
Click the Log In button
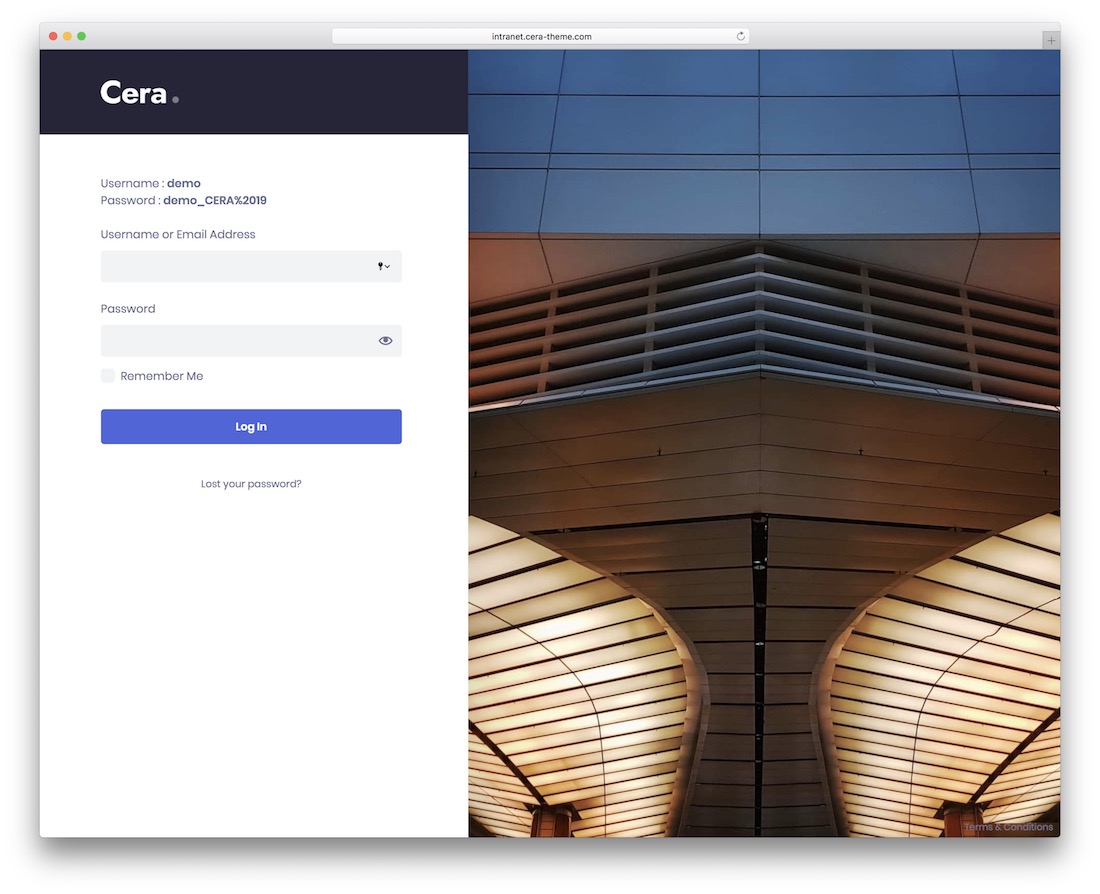251,427
